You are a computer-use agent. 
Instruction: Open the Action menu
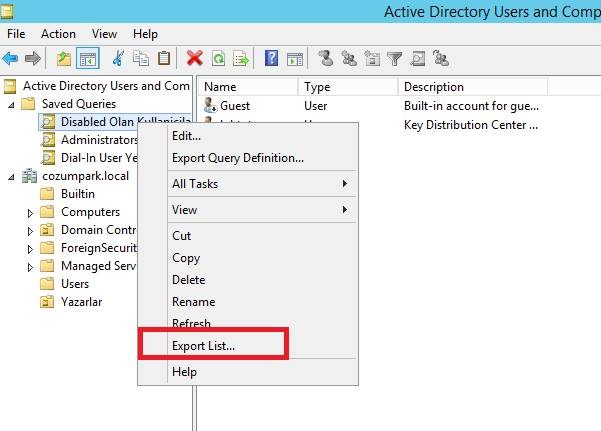click(x=58, y=34)
